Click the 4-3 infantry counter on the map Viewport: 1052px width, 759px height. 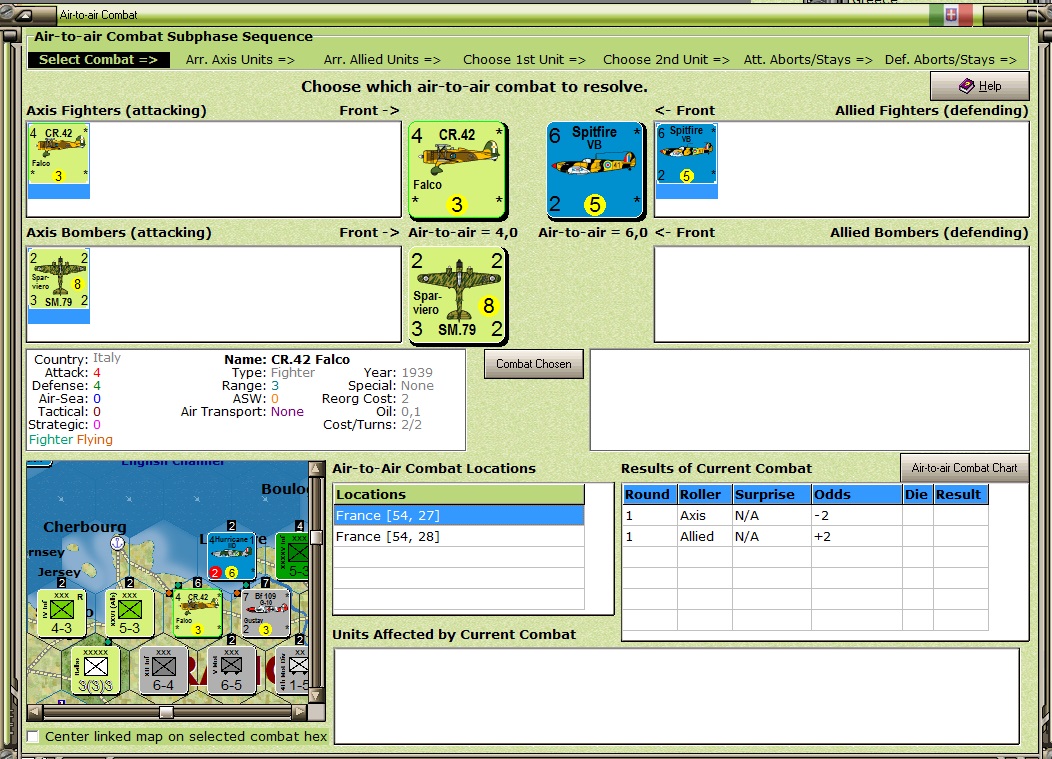[62, 613]
